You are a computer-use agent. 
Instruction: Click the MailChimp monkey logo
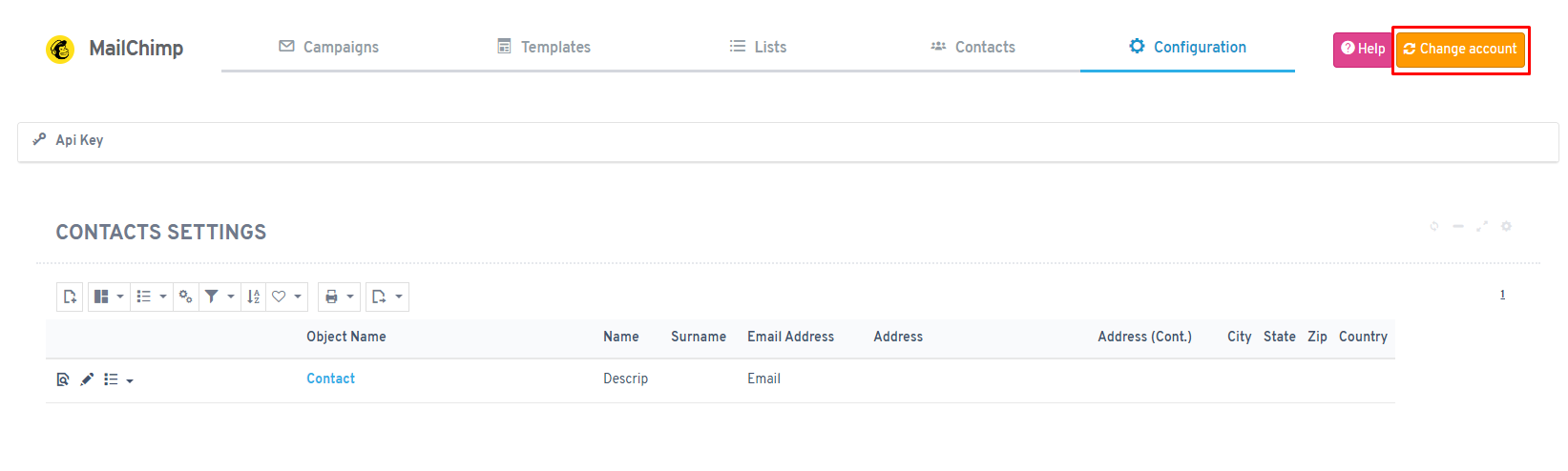click(x=60, y=49)
